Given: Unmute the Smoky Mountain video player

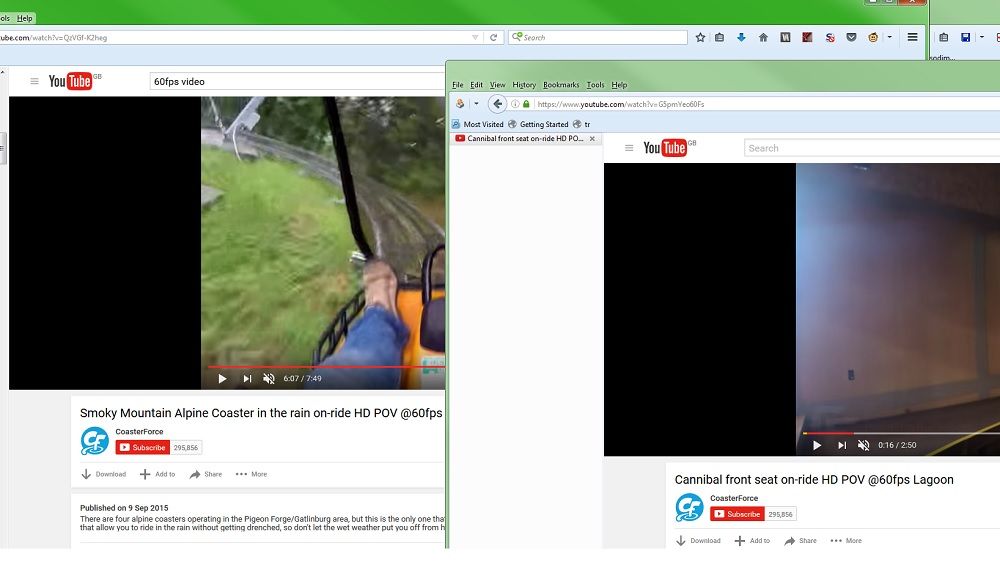Looking at the screenshot, I should click(x=269, y=378).
